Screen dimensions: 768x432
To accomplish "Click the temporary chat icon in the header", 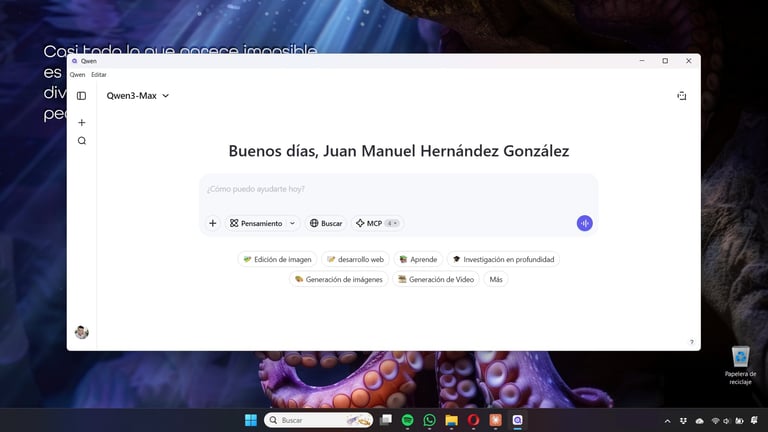I will [x=682, y=96].
